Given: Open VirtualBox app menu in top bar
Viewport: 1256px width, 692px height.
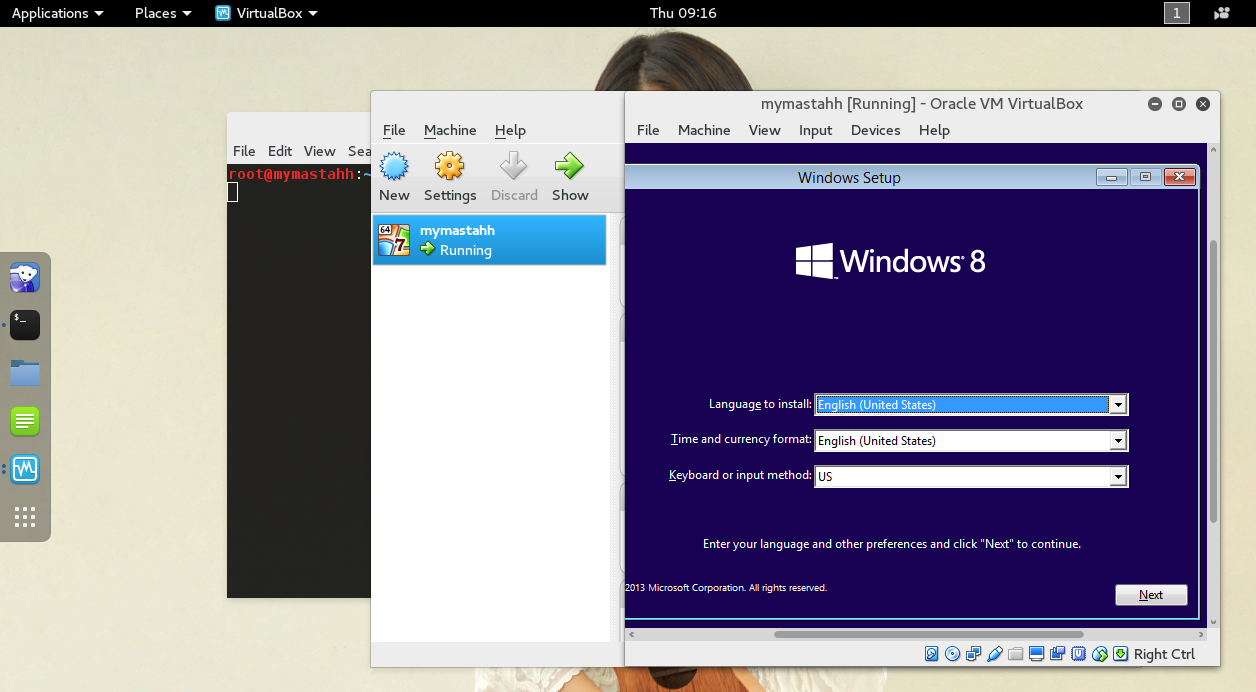Looking at the screenshot, I should 267,13.
